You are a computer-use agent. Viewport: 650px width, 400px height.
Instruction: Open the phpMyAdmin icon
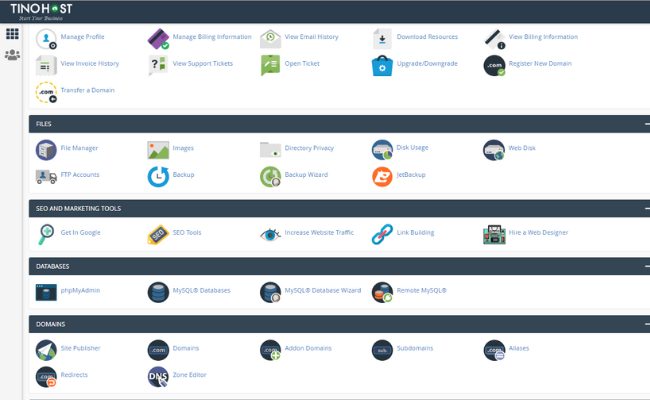pos(46,292)
